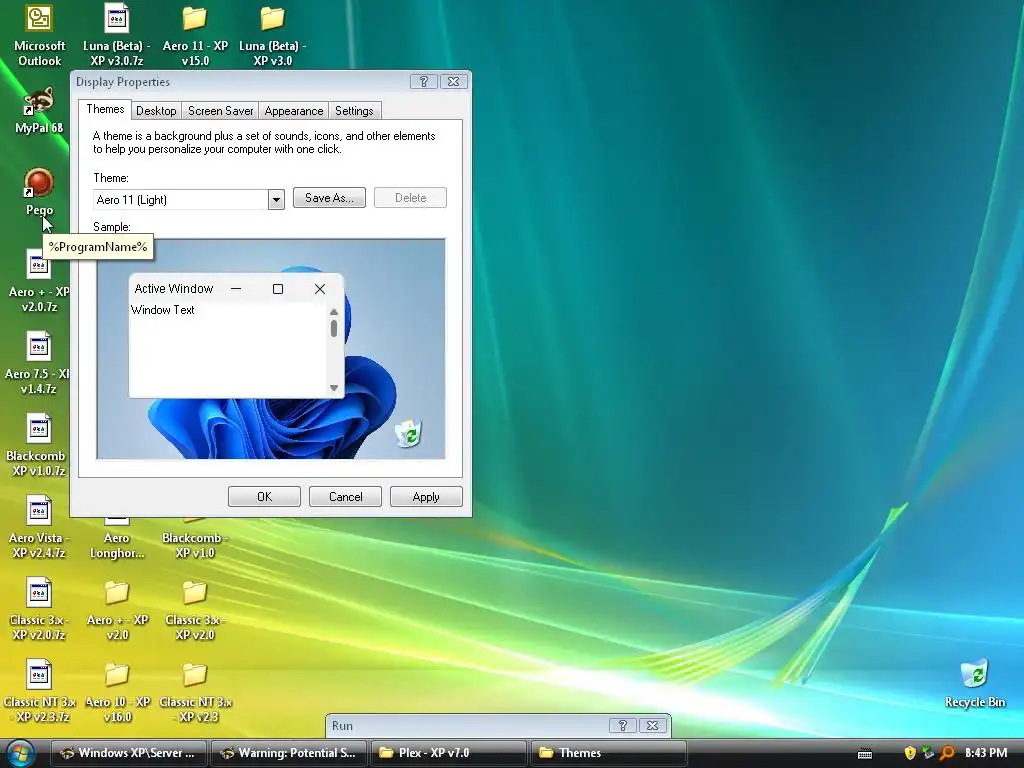Expand the Theme dropdown arrow
This screenshot has width=1024, height=768.
pos(276,199)
